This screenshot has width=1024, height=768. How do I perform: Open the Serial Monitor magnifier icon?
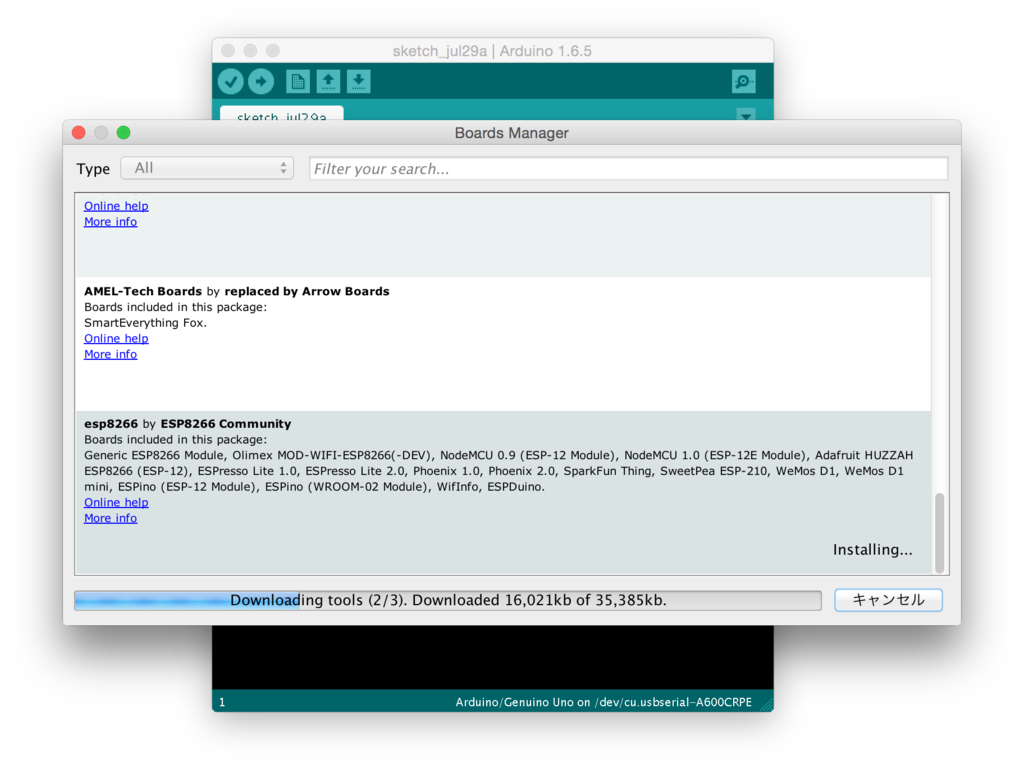(744, 82)
